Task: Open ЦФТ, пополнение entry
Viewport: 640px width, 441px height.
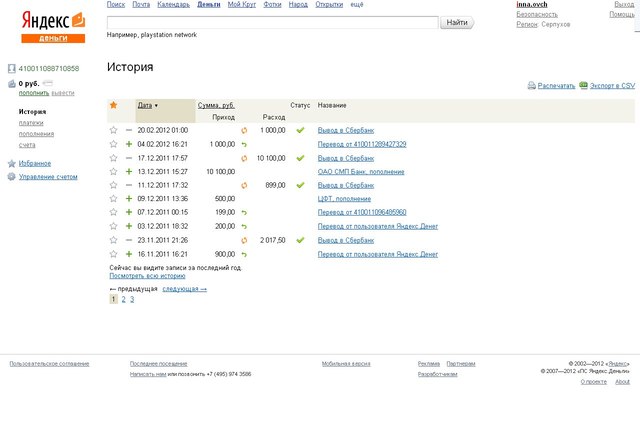Action: [x=344, y=199]
